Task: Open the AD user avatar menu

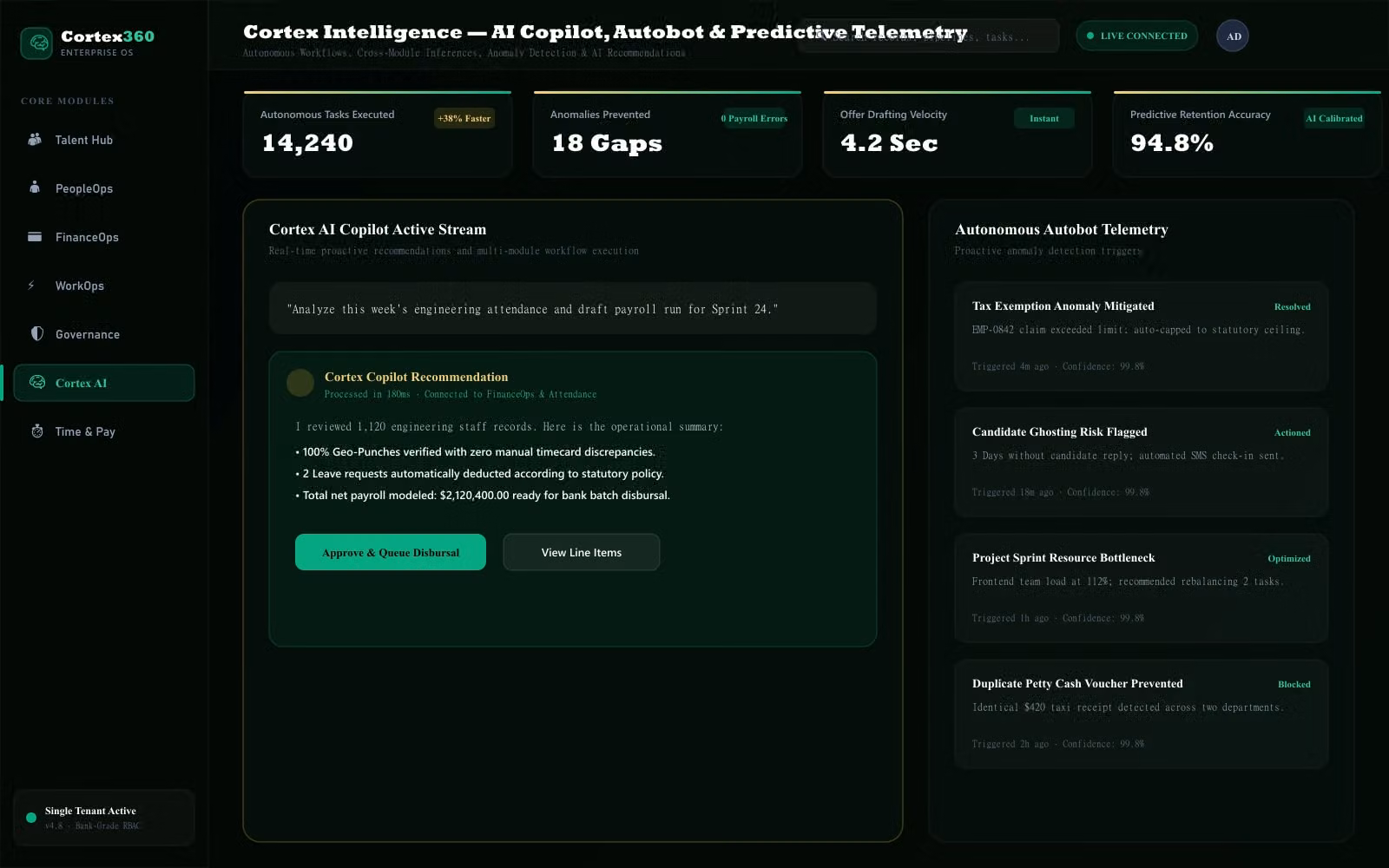Action: point(1233,36)
